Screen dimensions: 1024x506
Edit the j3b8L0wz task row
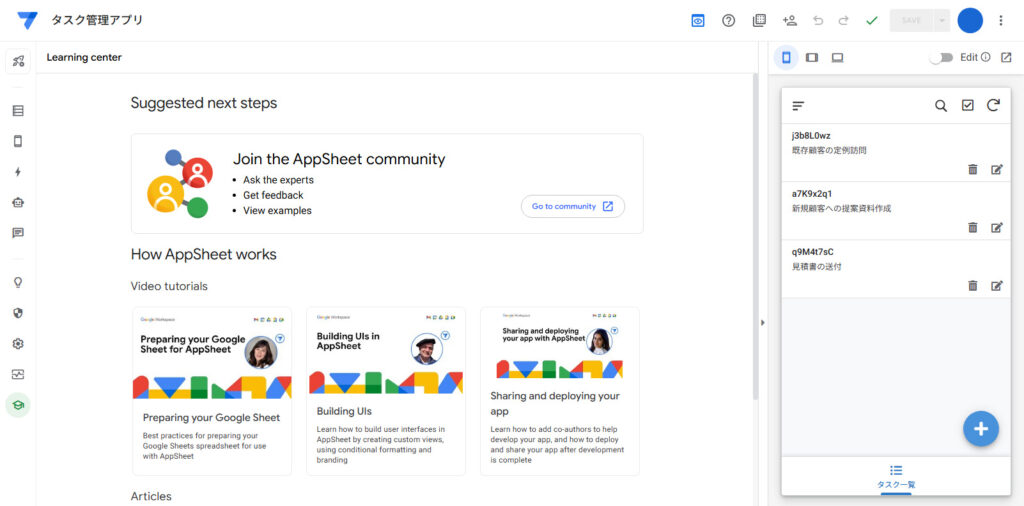click(x=997, y=170)
